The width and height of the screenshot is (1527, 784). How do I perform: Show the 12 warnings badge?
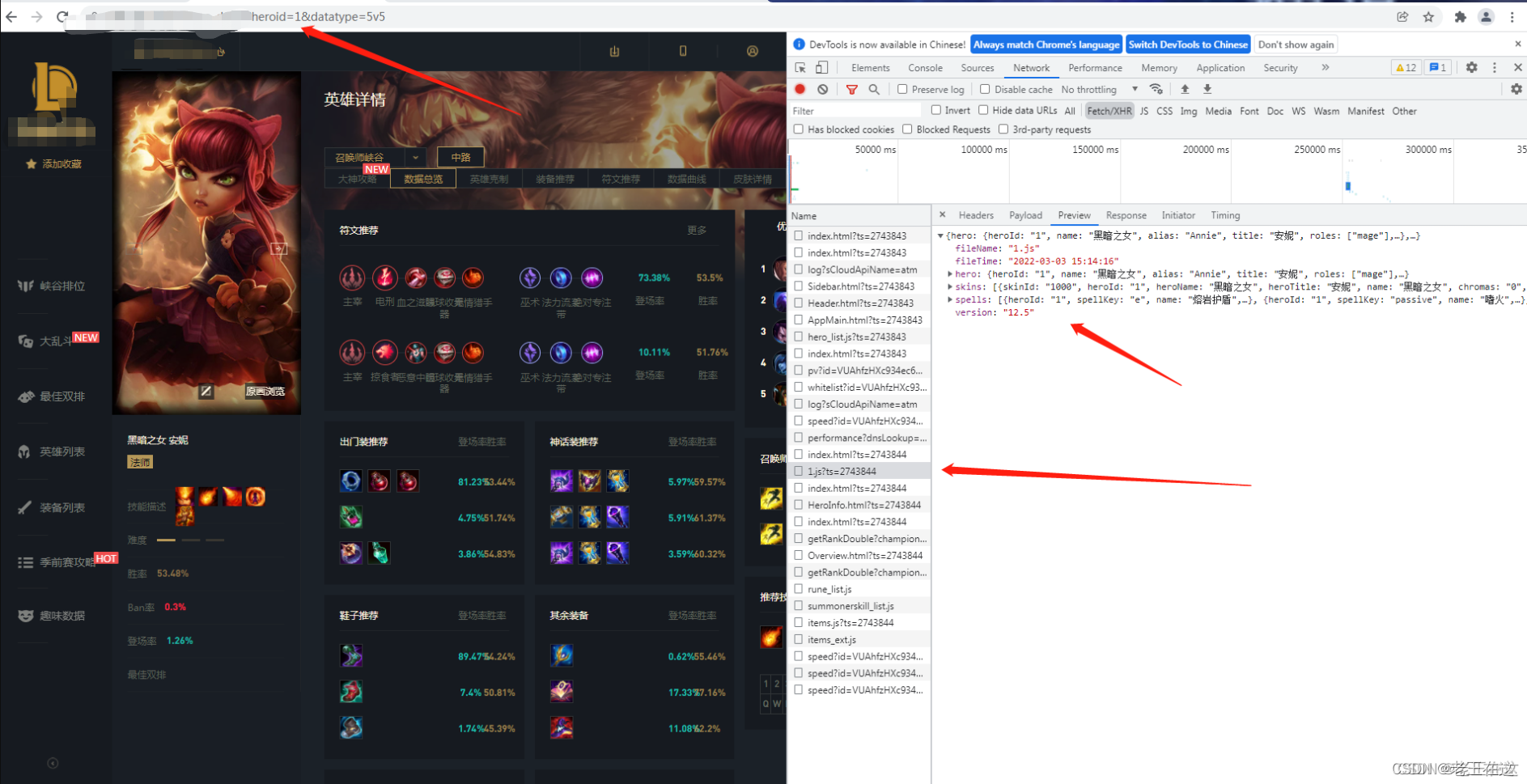1406,68
